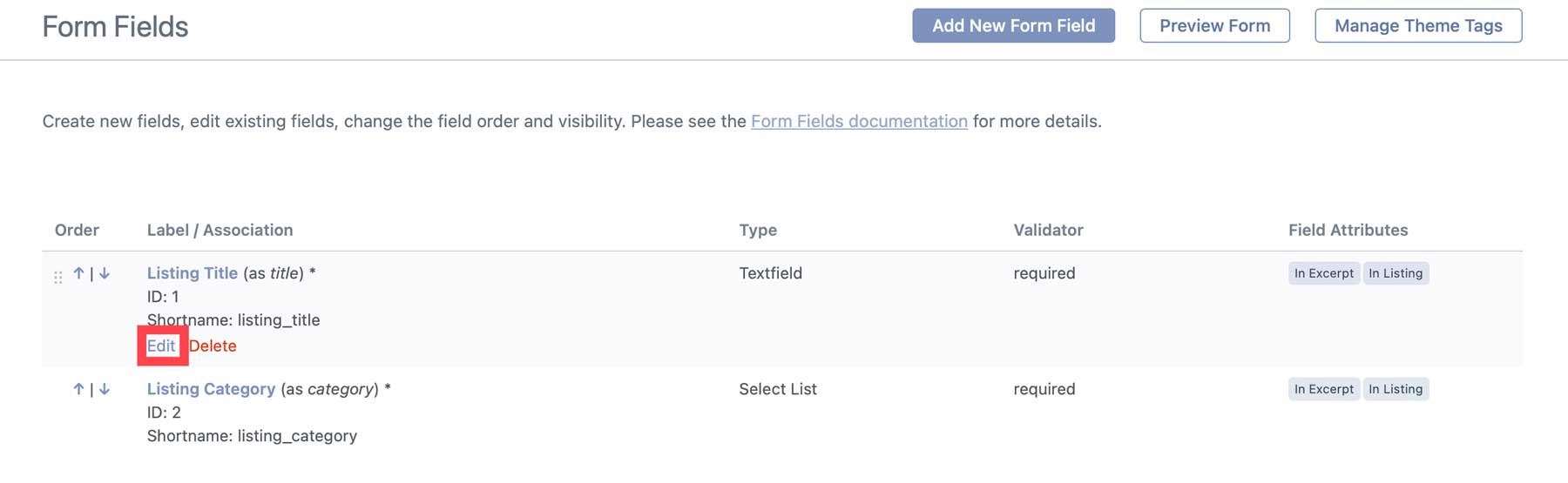Click Shortname: listing_category text
1568x483 pixels.
[252, 436]
